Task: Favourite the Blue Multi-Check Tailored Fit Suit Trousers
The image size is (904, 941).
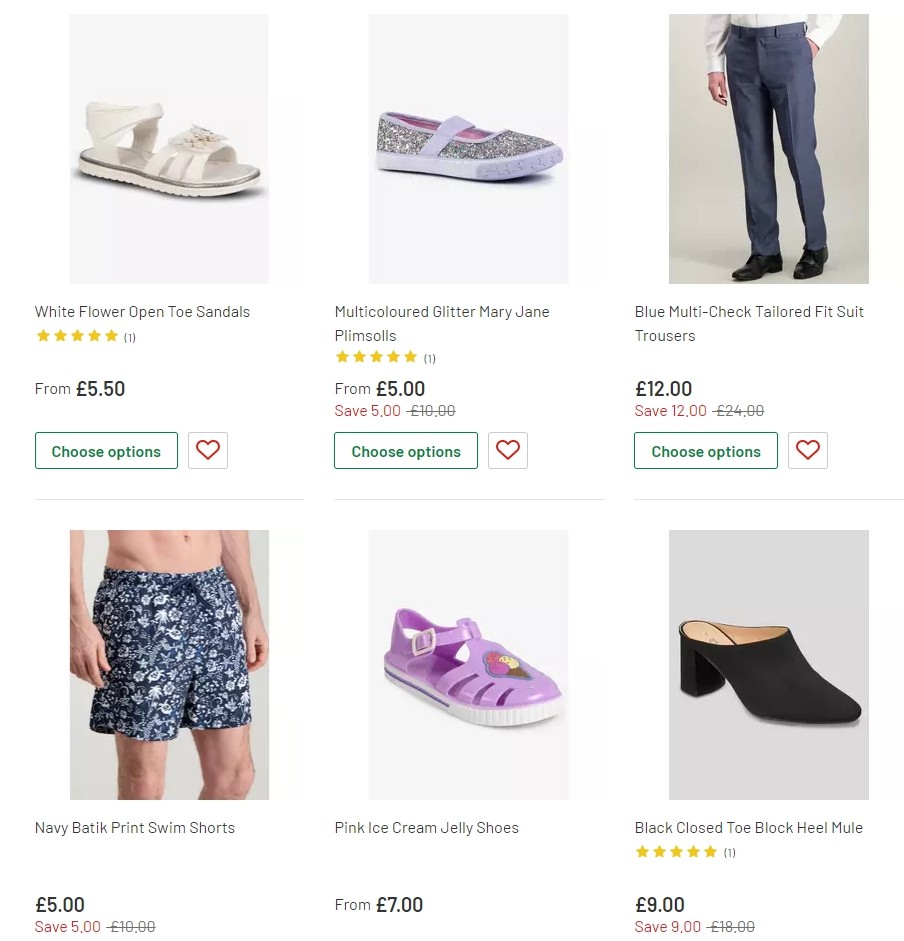Action: [808, 450]
